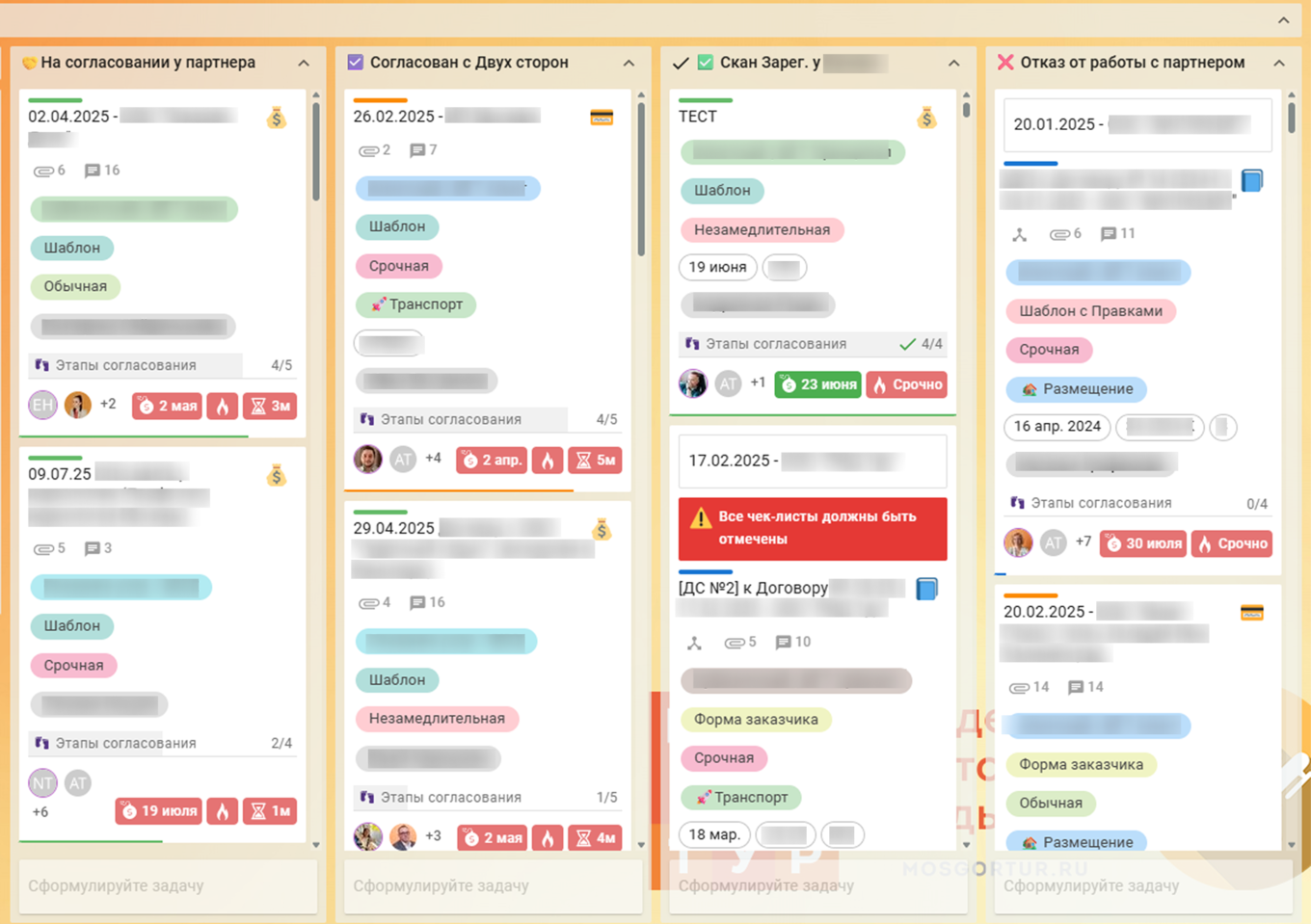Open the comments icon showing 10

784,642
